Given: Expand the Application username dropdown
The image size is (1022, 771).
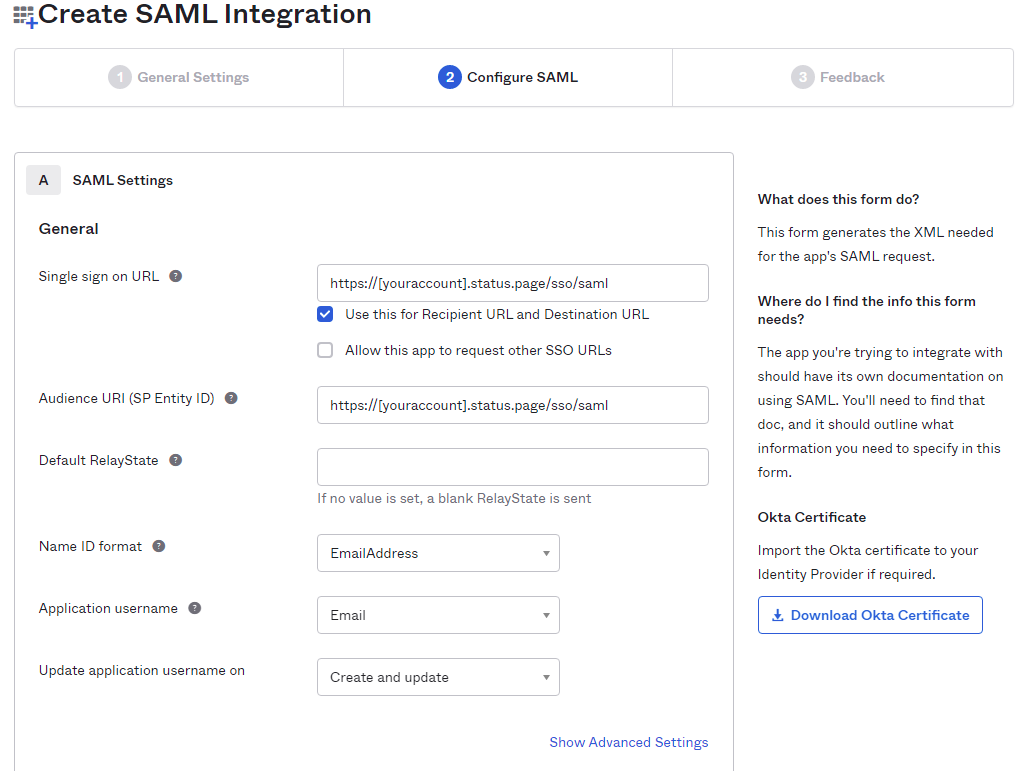Looking at the screenshot, I should coord(438,615).
